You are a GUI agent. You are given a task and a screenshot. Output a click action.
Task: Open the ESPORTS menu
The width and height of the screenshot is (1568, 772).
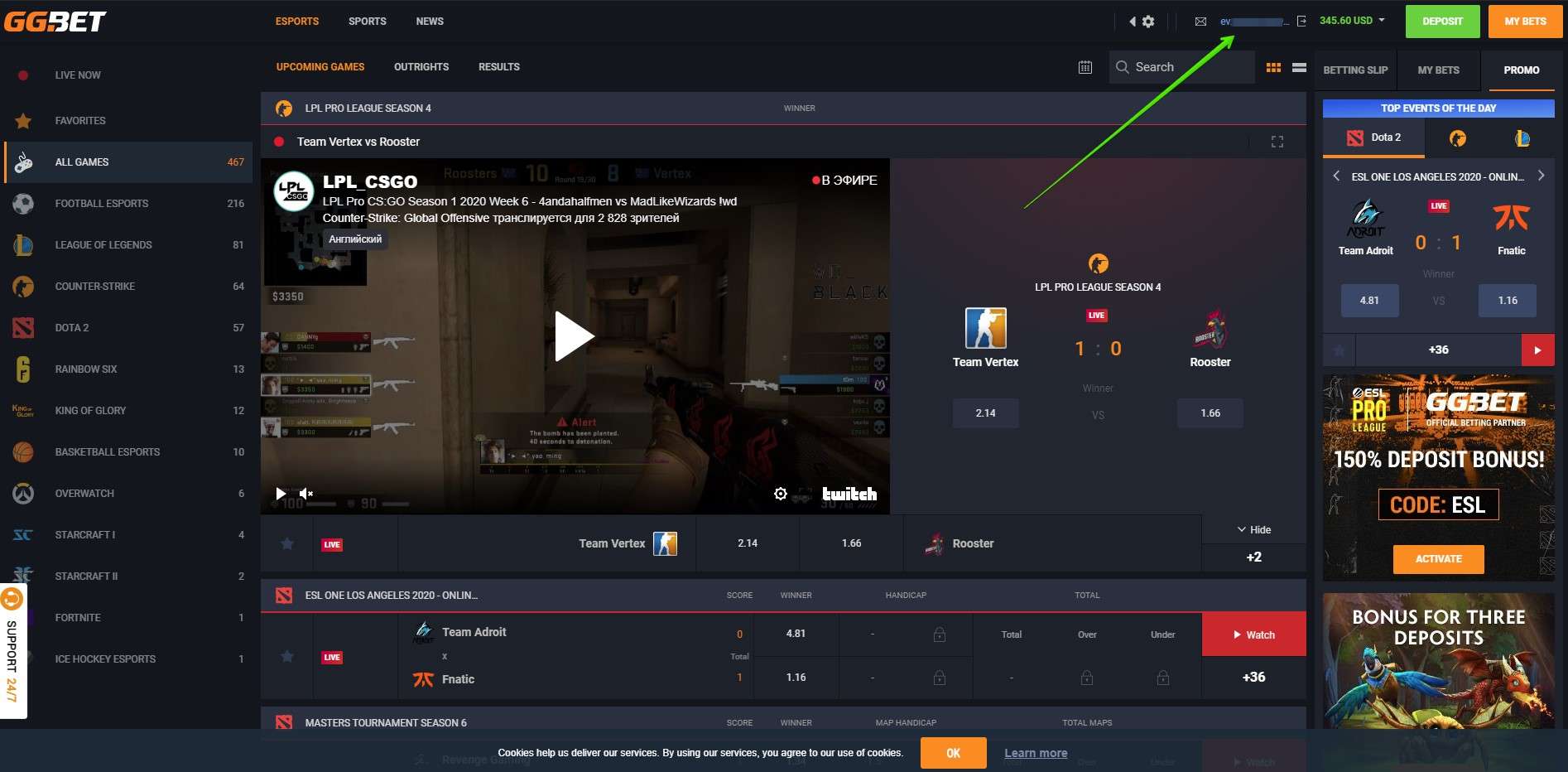point(297,22)
